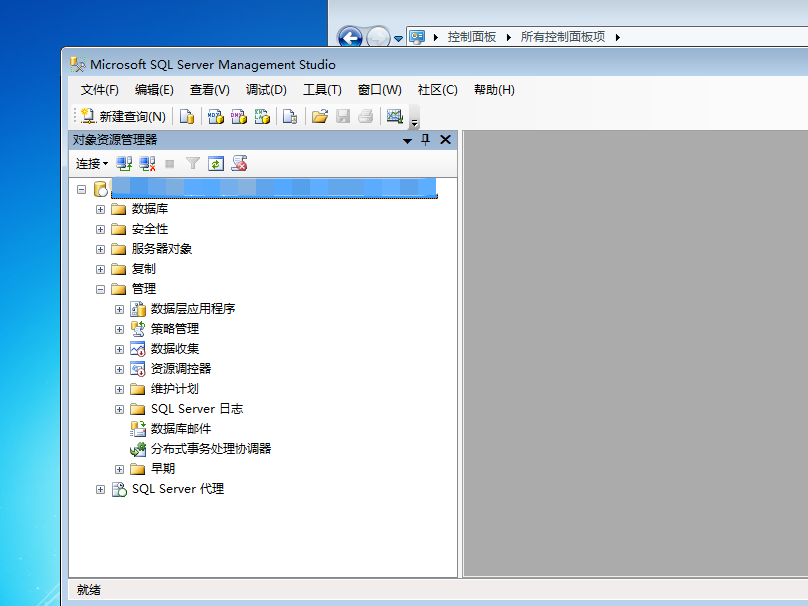808x606 pixels.
Task: Collapse the server root node
Action: pyautogui.click(x=81, y=189)
